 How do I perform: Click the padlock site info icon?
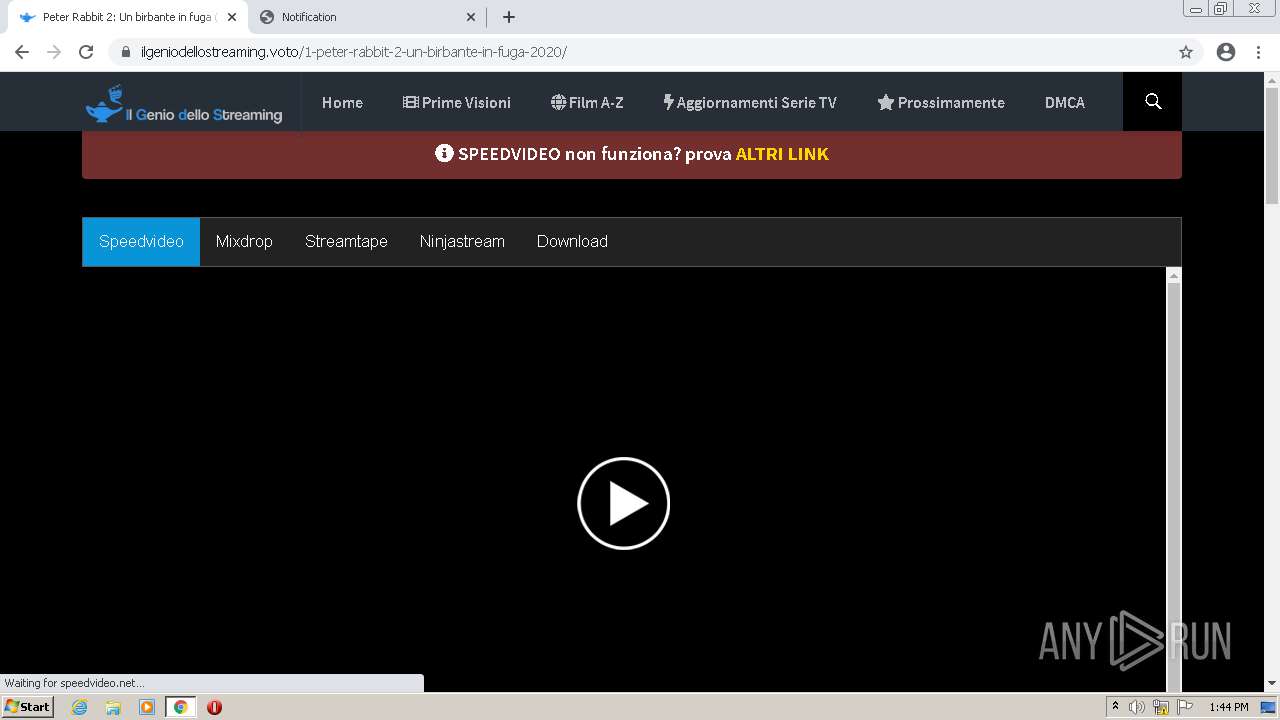coord(126,52)
